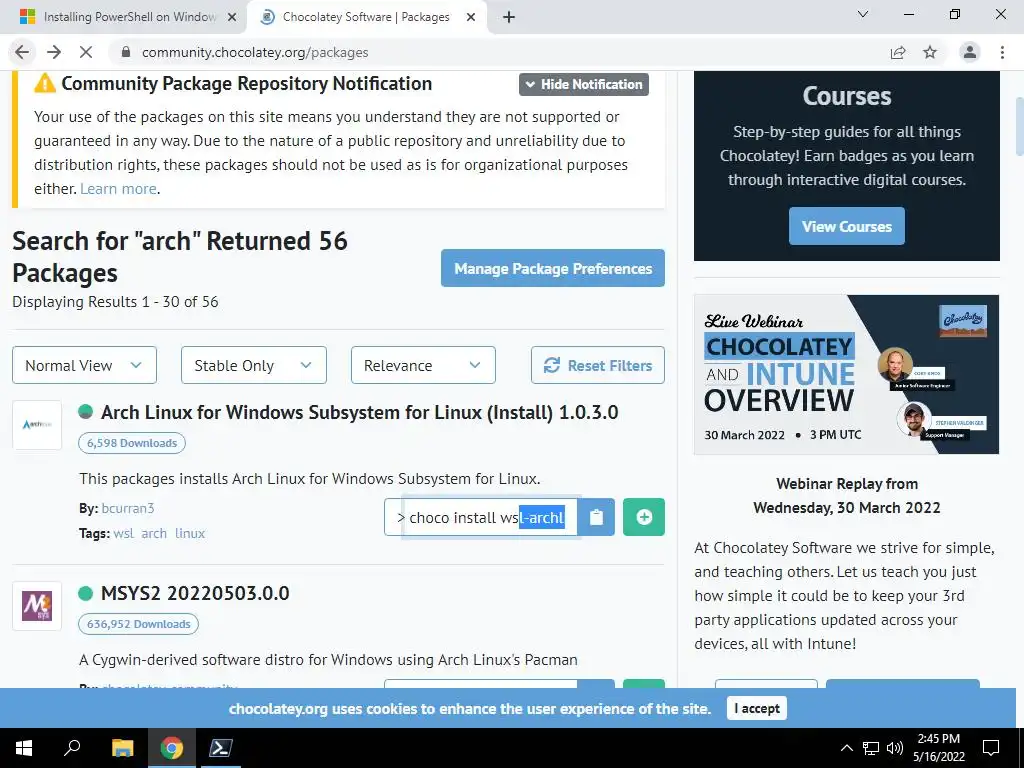Click the taskbar clock showing 2:45 PM
The height and width of the screenshot is (768, 1024).
(x=938, y=748)
